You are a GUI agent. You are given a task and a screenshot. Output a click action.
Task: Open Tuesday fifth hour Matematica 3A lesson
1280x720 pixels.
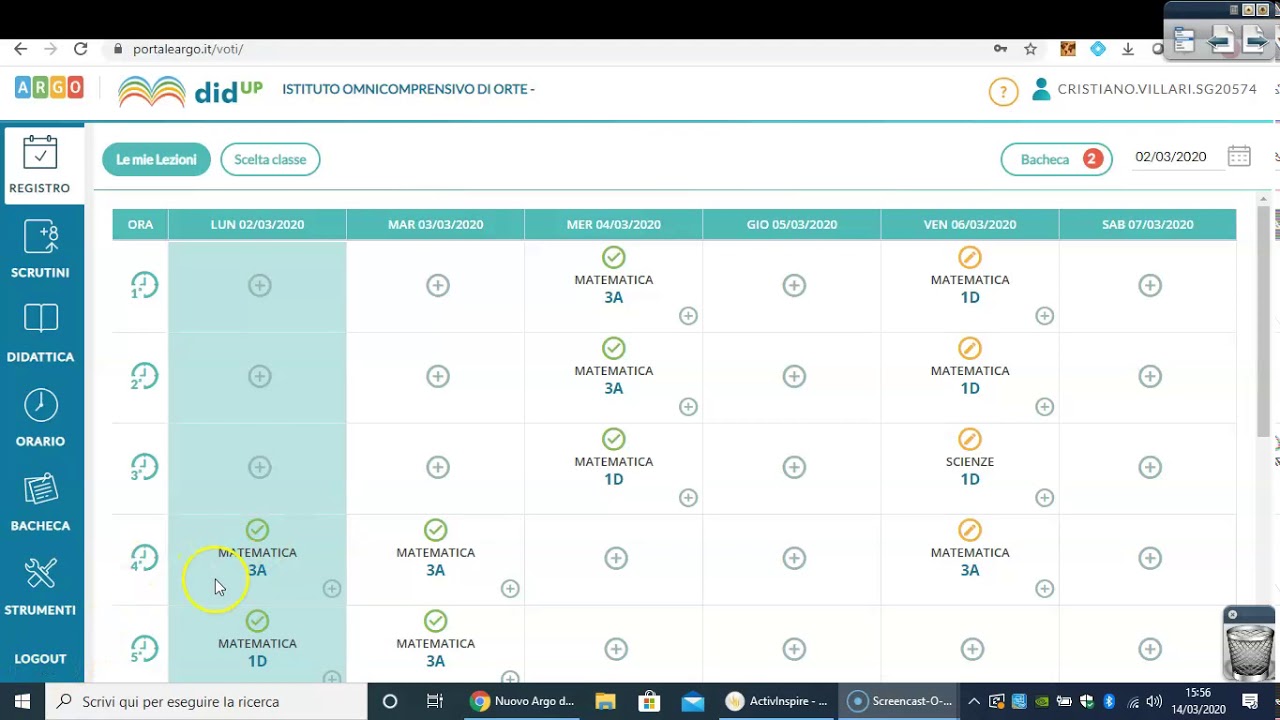tap(435, 641)
